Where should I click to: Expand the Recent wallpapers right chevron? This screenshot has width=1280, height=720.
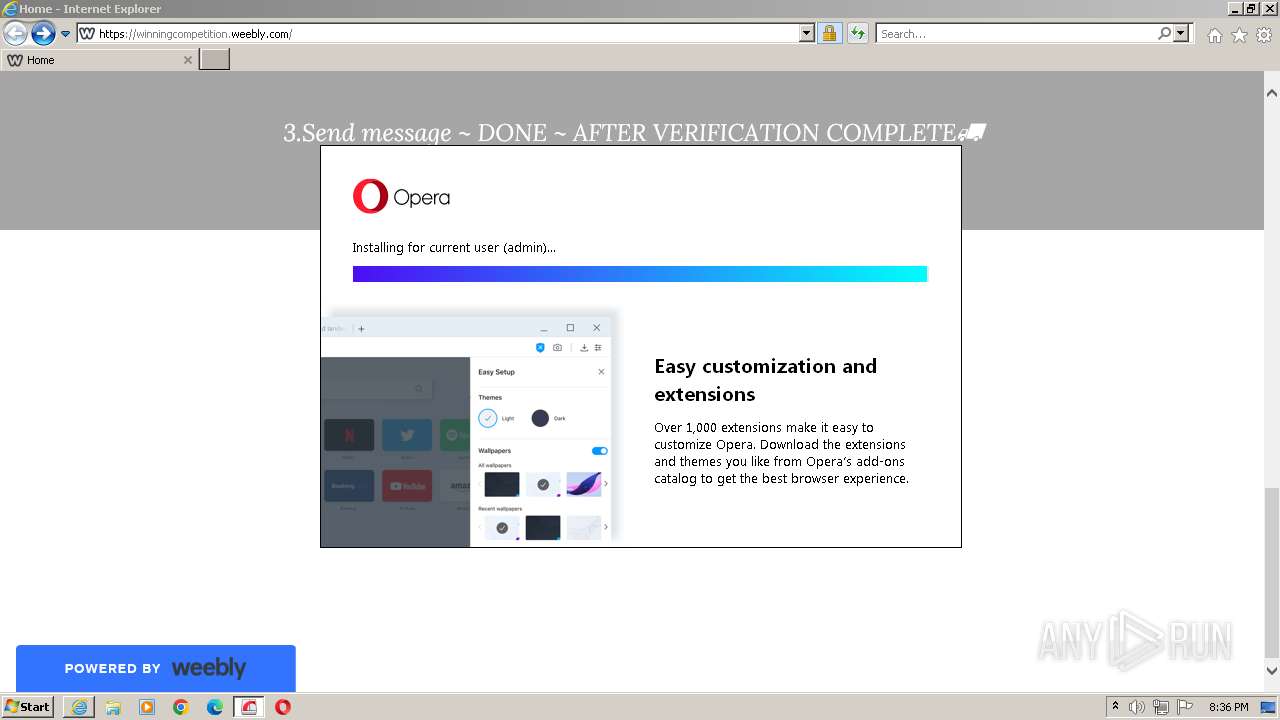(605, 527)
